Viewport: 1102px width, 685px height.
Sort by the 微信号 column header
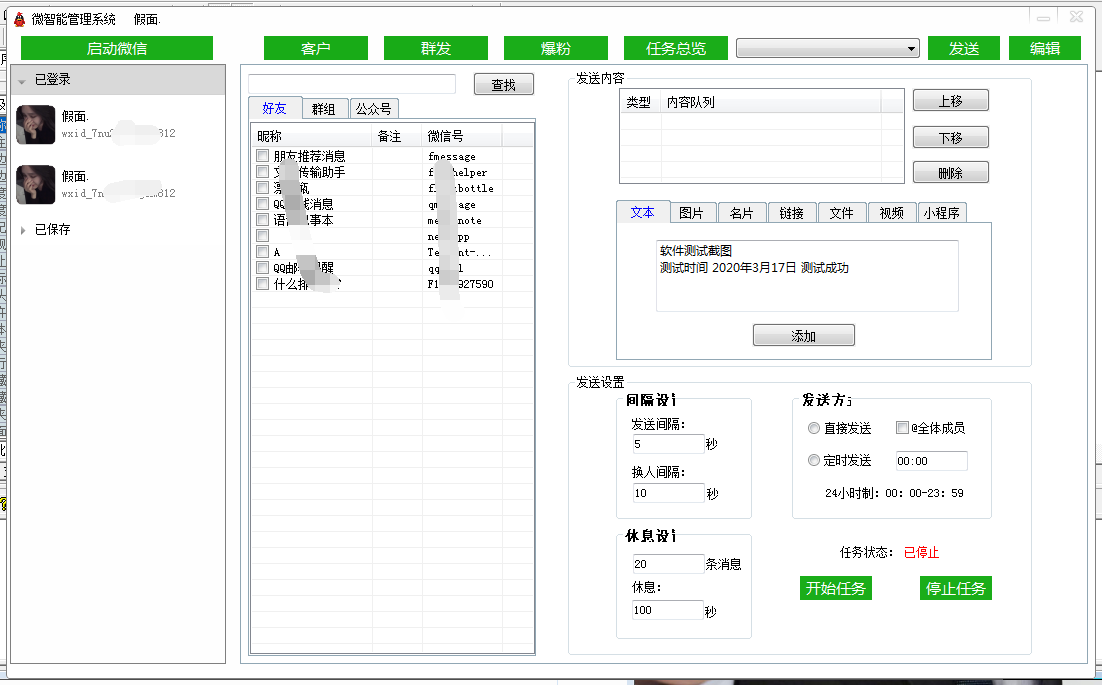pyautogui.click(x=462, y=136)
